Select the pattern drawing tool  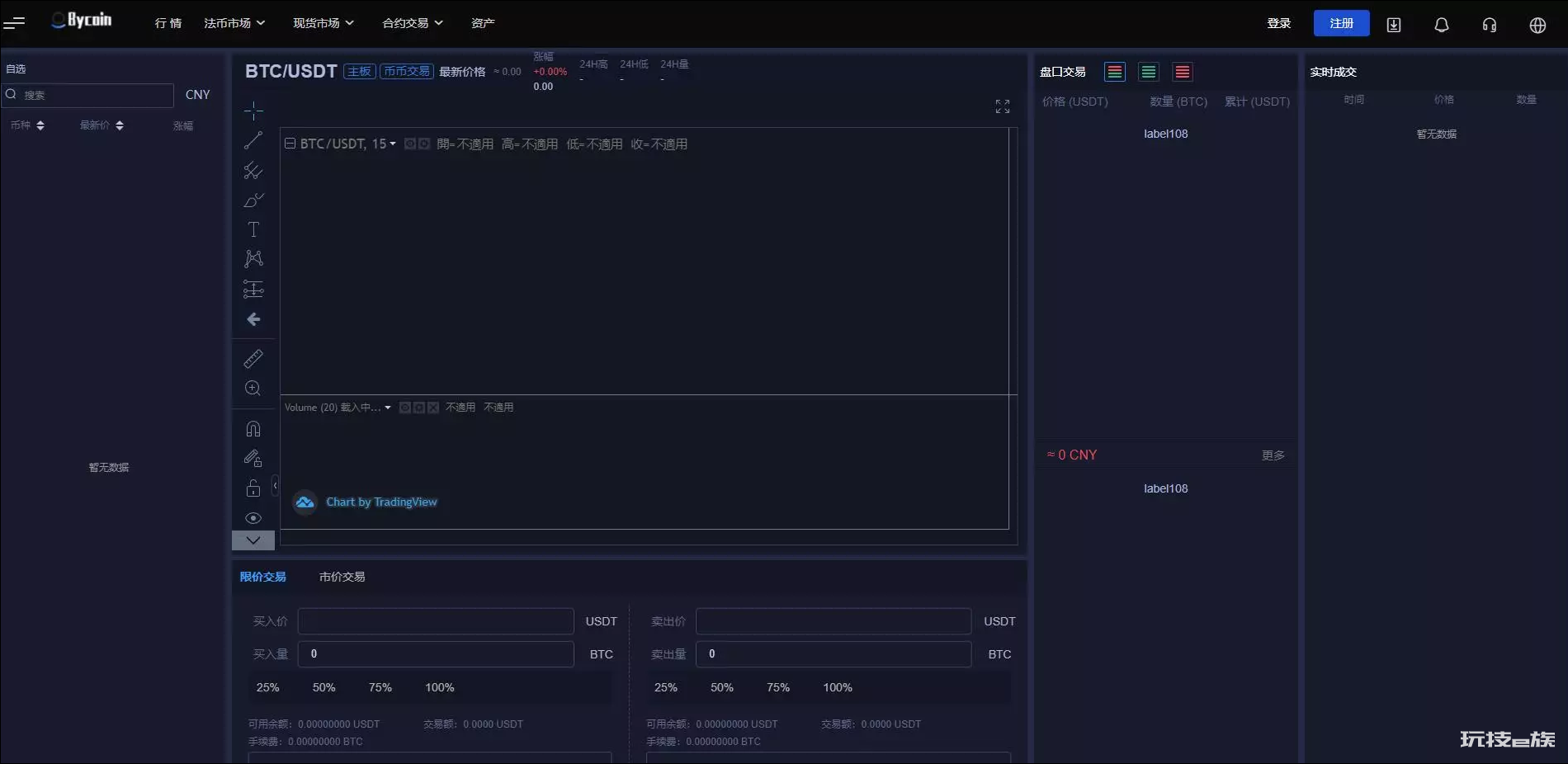253,259
